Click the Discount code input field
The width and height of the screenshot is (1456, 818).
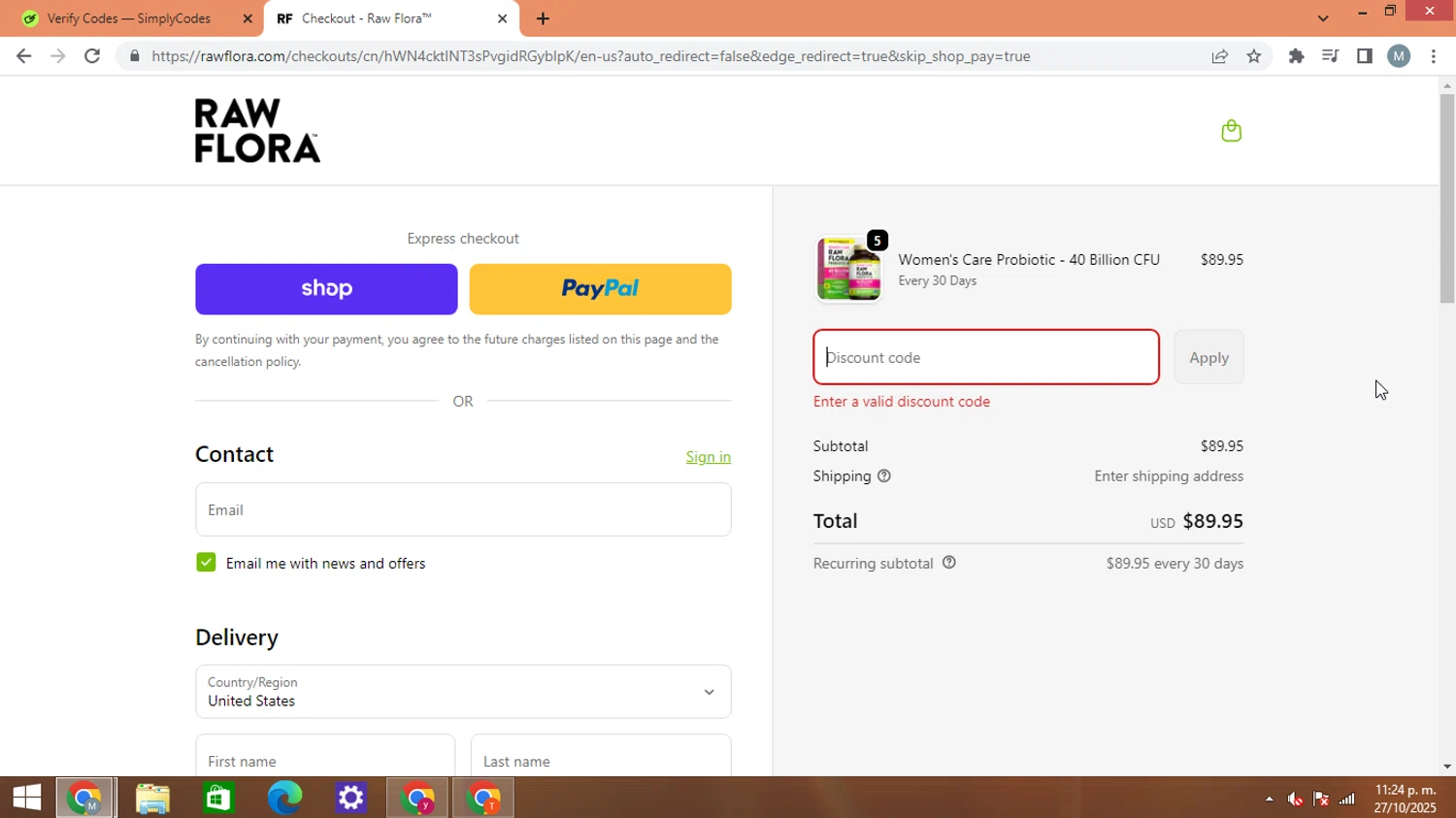click(x=986, y=357)
